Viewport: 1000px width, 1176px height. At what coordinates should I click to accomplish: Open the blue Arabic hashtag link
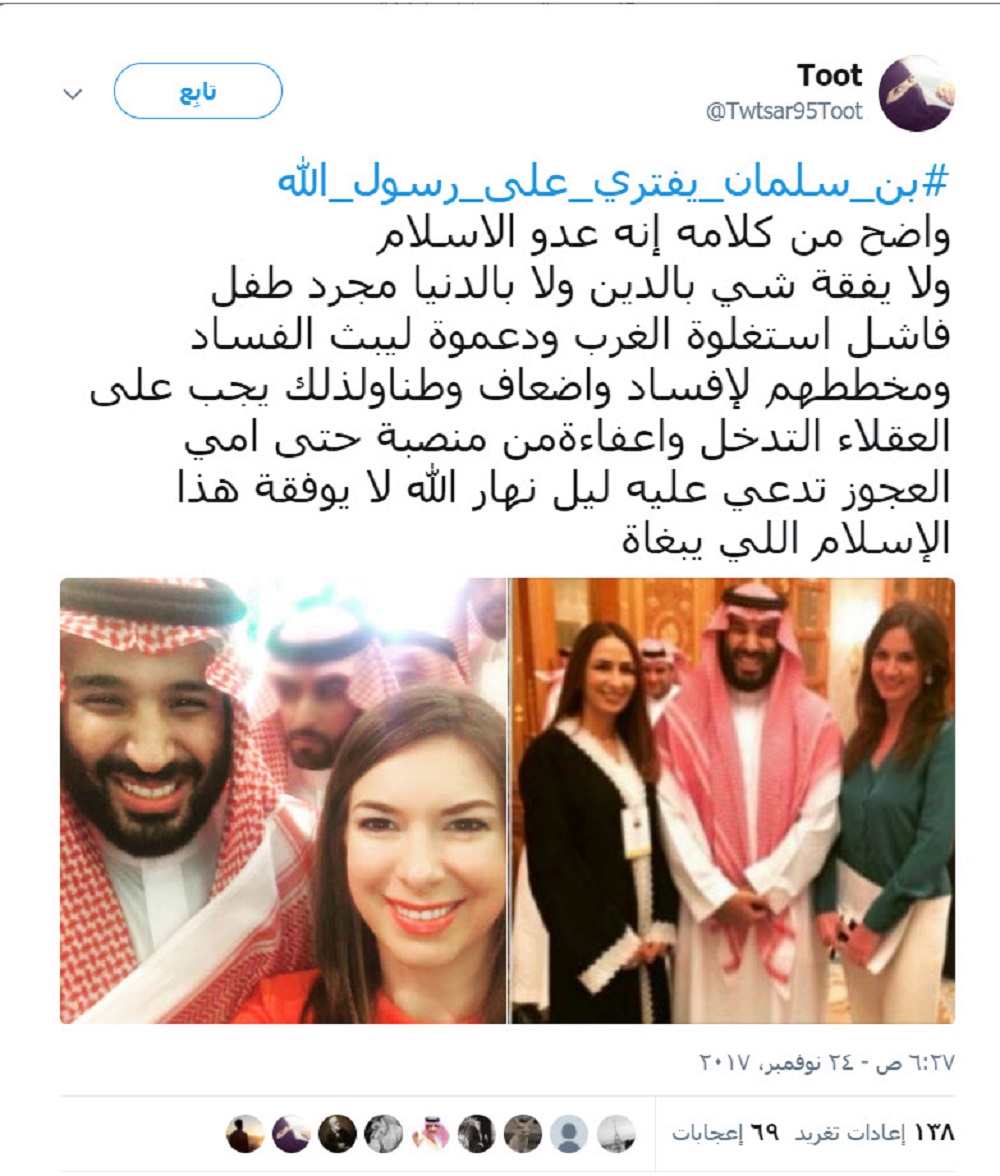coord(614,182)
